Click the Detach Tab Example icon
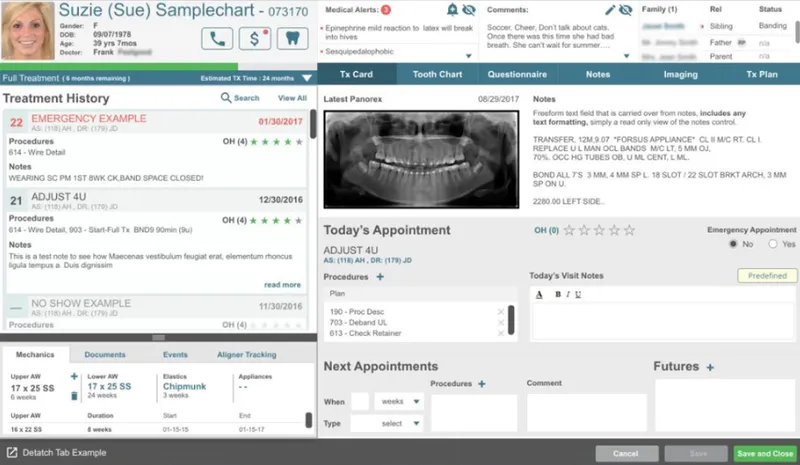The width and height of the screenshot is (800, 465). [x=12, y=452]
